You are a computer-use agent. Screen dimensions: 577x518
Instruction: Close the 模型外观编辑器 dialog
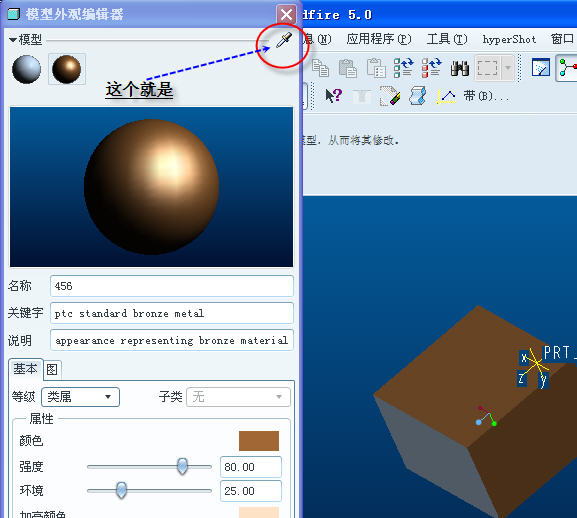286,15
